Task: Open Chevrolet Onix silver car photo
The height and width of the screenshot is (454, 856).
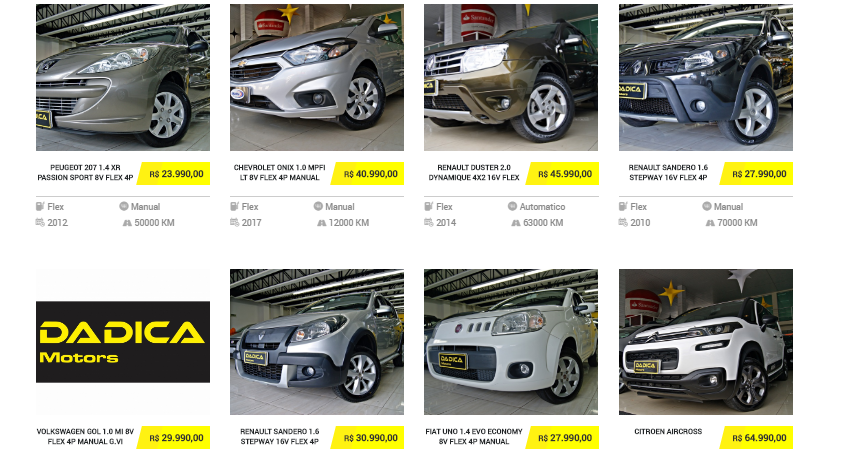Action: click(x=317, y=77)
